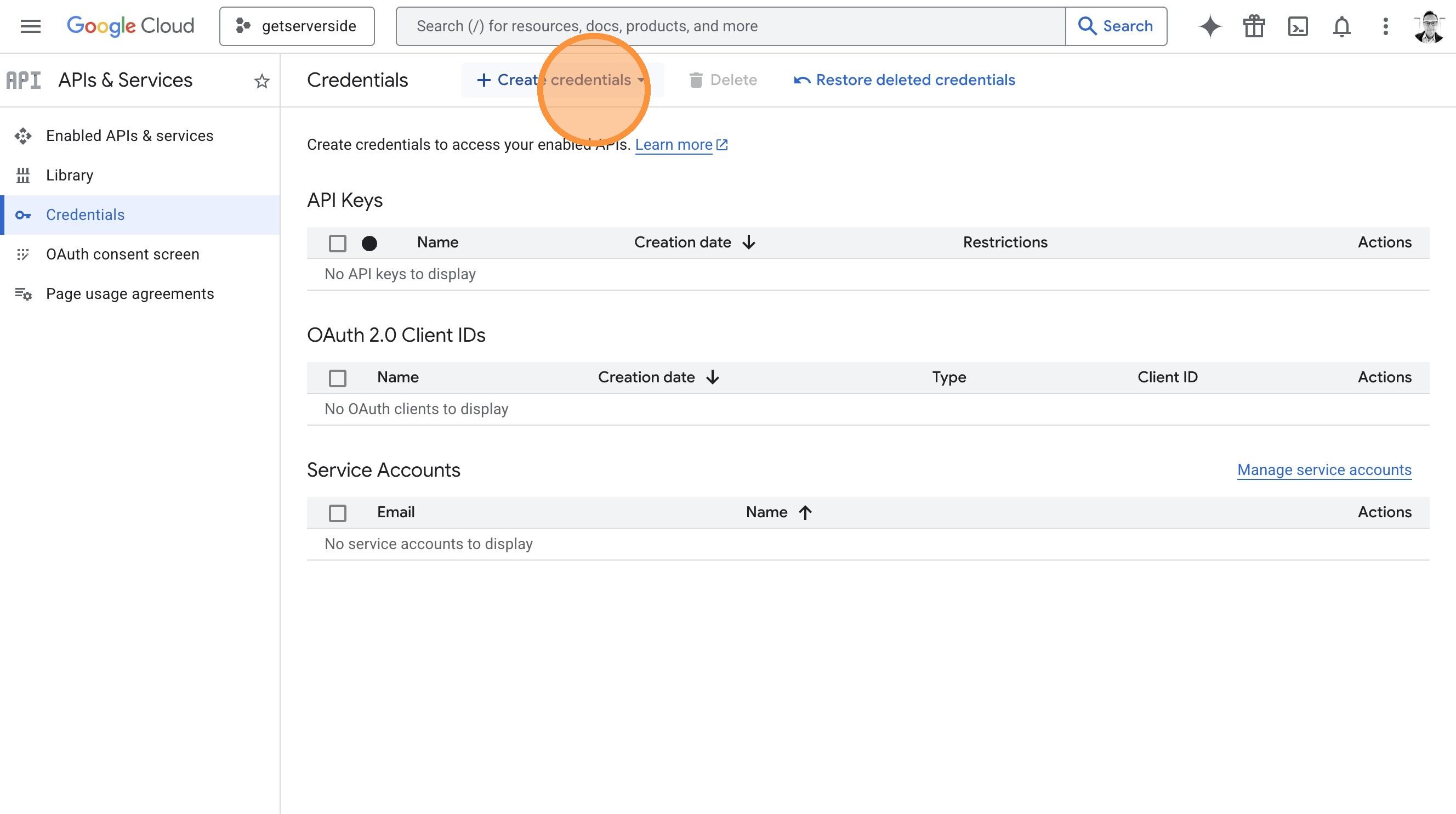Screen dimensions: 1456x814
Task: Select all OAuth 2.0 Client IDs checkbox
Action: [x=338, y=378]
